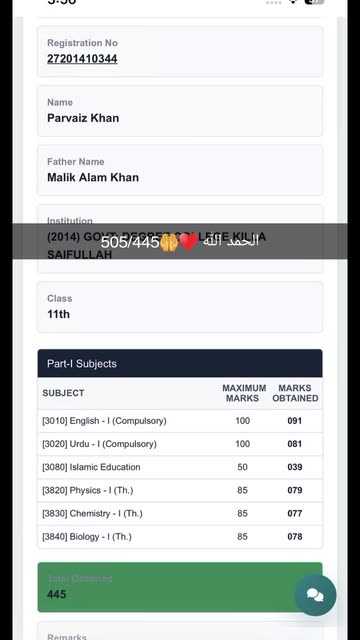This screenshot has height=640, width=360.
Task: Select the English - I (Compulsory) row
Action: coord(180,421)
